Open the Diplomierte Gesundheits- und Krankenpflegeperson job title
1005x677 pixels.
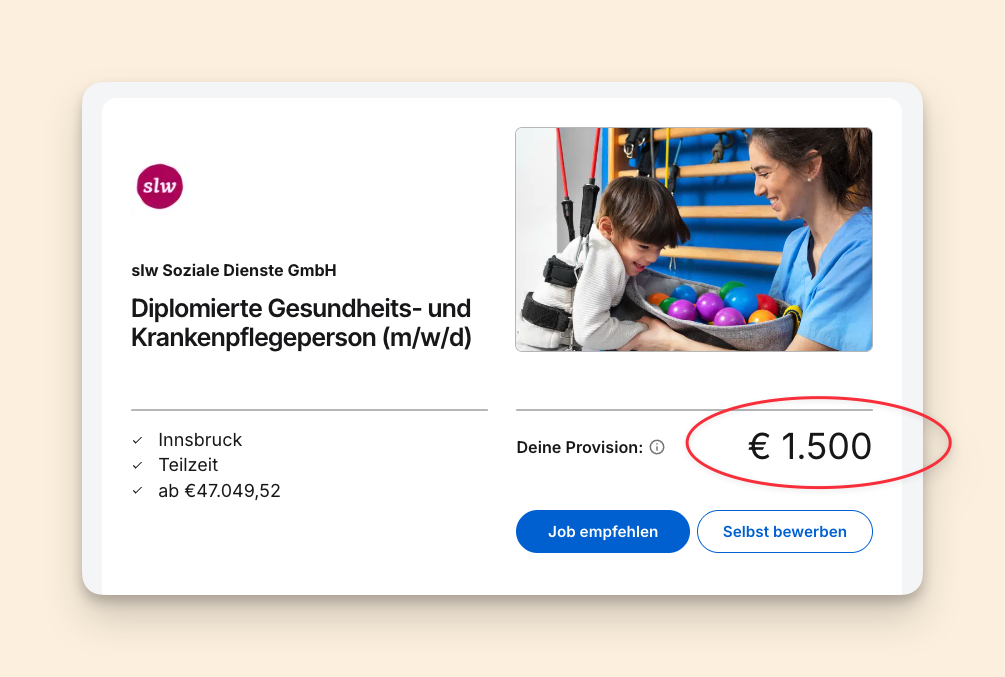301,322
